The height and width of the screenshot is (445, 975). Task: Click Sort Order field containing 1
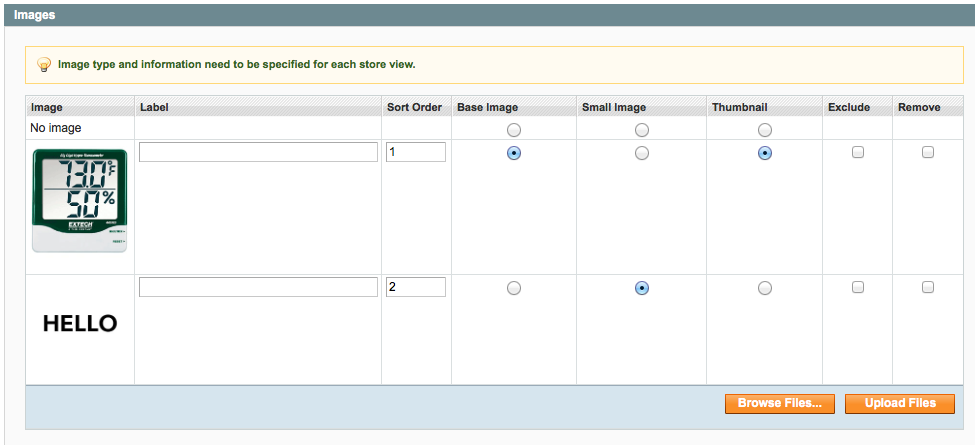[x=416, y=152]
